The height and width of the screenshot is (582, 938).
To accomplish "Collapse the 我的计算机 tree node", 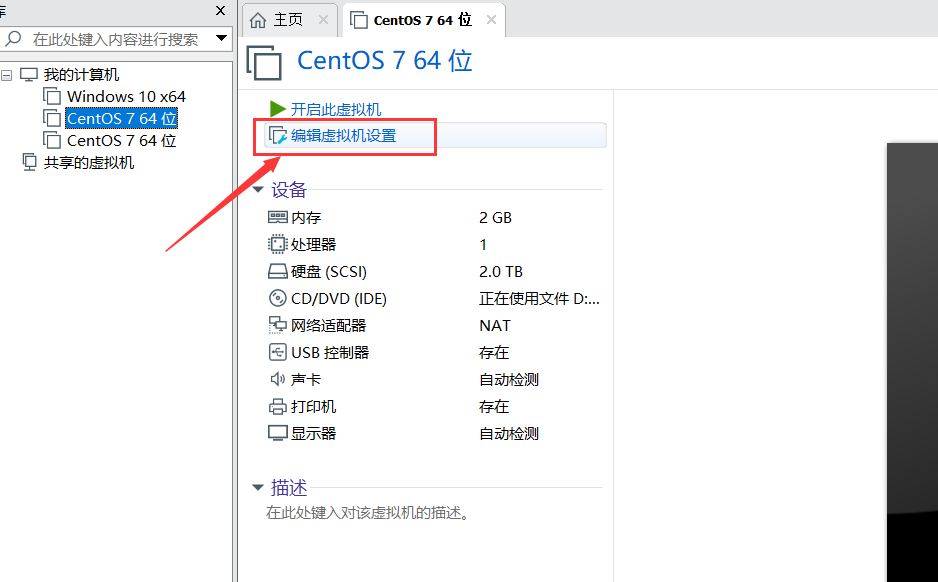I will (7, 75).
